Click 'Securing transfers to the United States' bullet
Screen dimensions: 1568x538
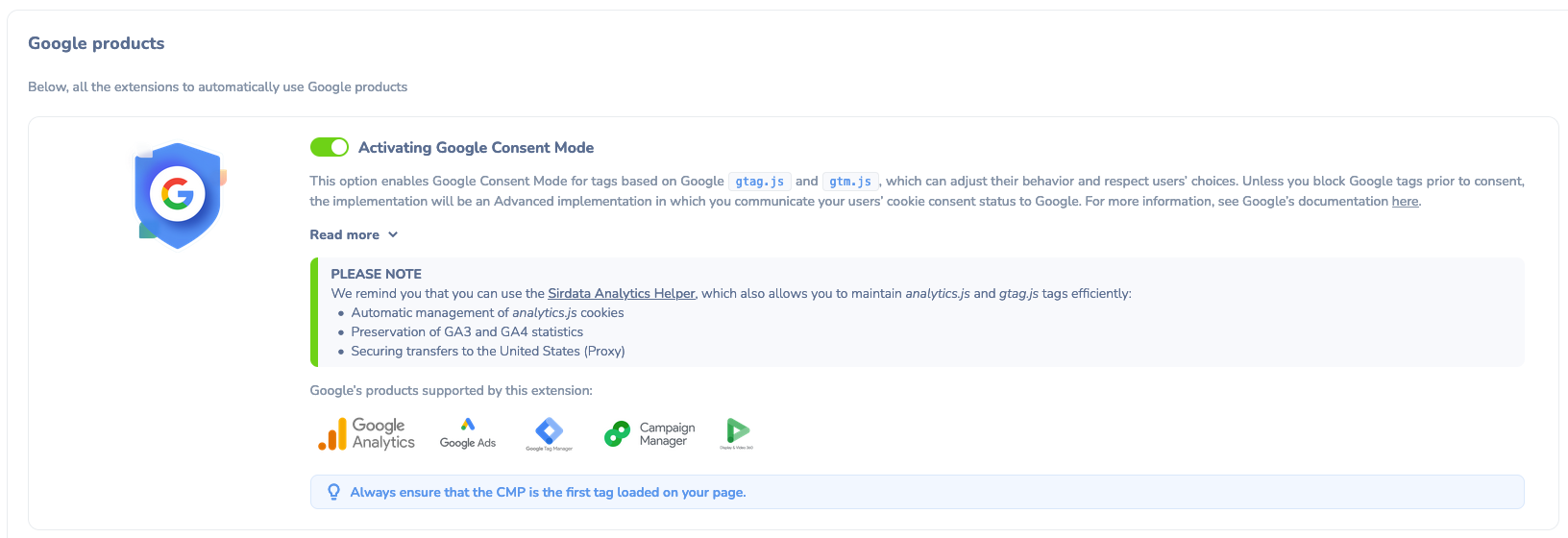(x=488, y=351)
